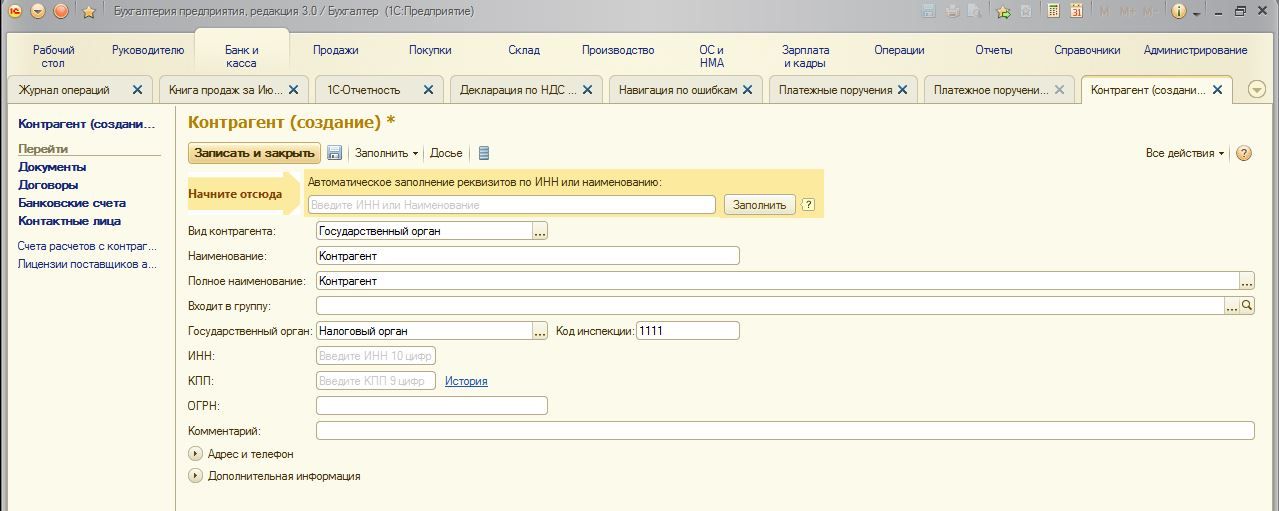This screenshot has height=511, width=1279.
Task: Open the Справочники section
Action: (x=1087, y=50)
